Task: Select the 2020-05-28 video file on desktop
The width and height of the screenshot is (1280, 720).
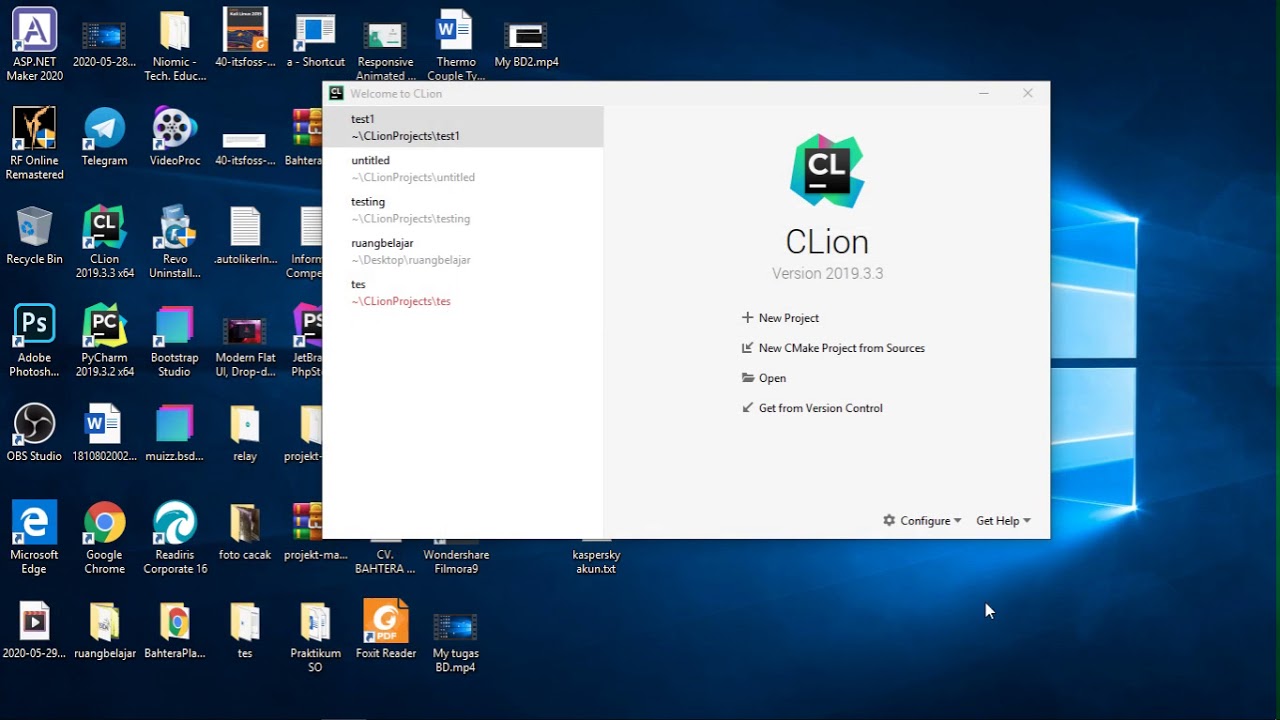Action: pyautogui.click(x=104, y=45)
